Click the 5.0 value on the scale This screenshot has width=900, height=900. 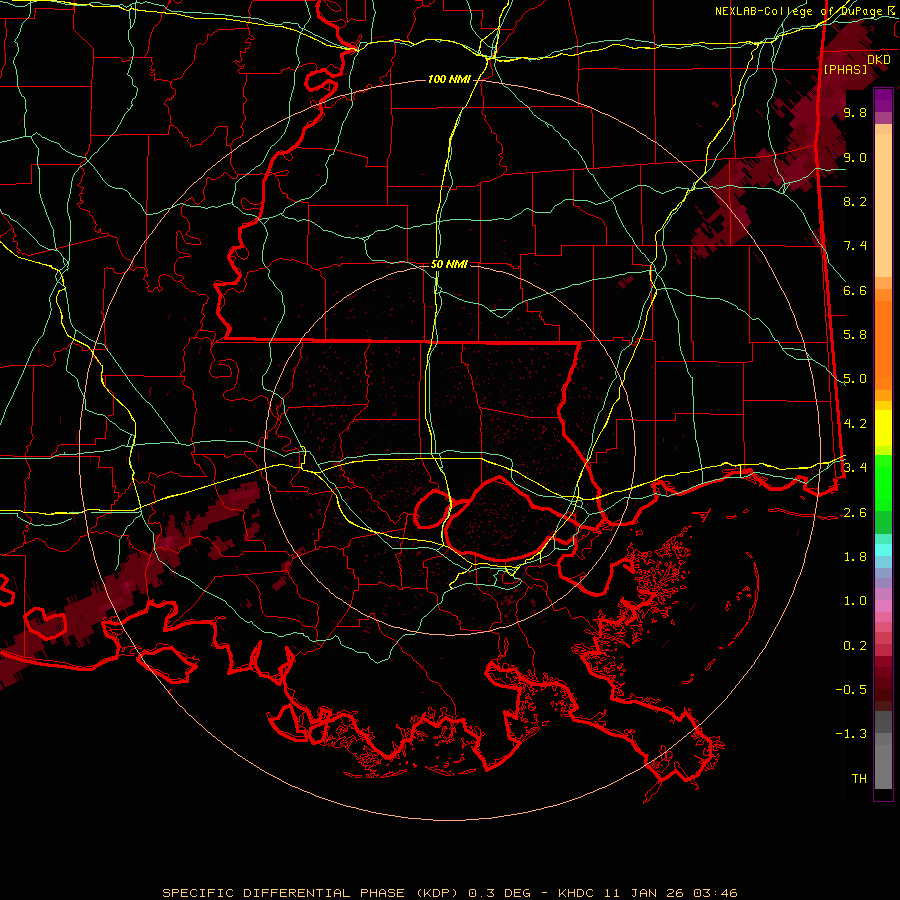[855, 379]
